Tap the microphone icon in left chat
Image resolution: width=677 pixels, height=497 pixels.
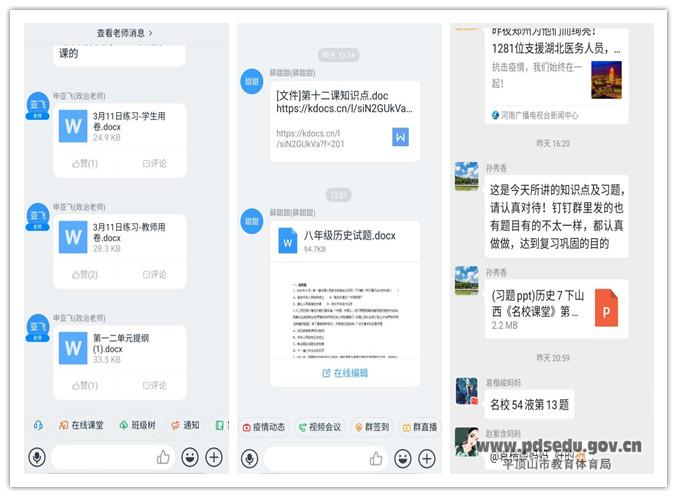pos(37,458)
